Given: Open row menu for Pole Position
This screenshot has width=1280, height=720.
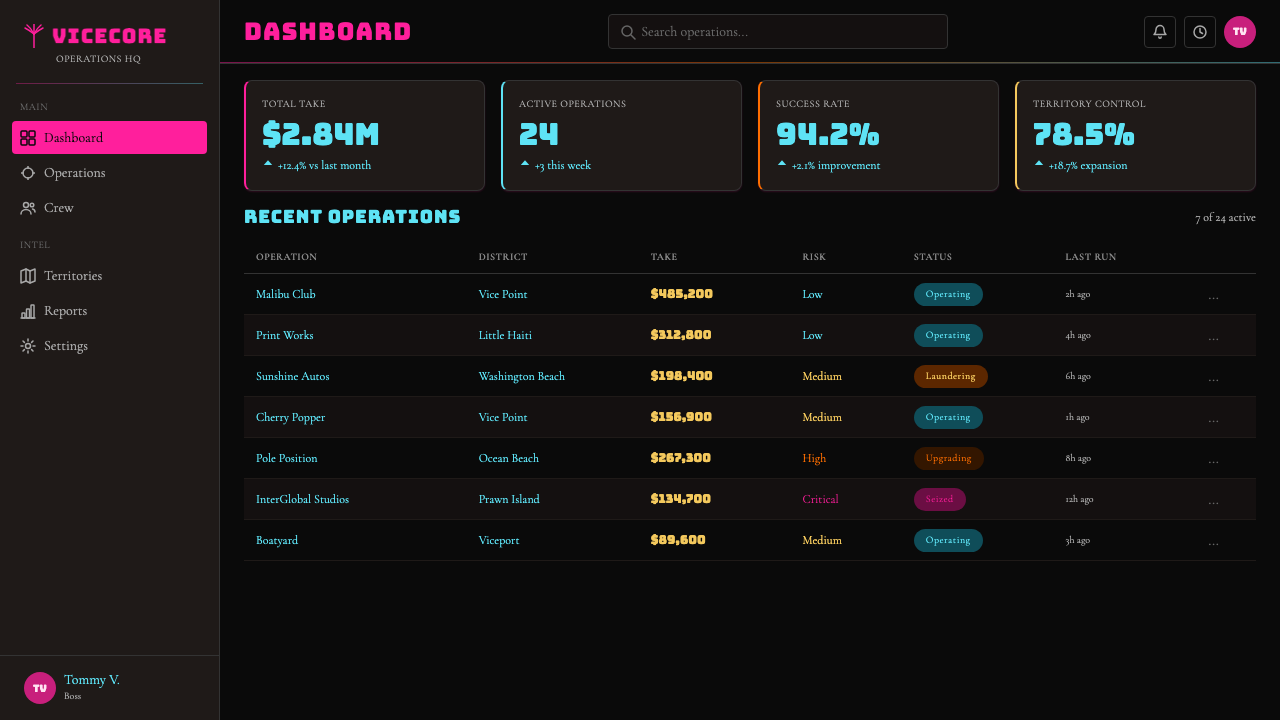Looking at the screenshot, I should (1213, 459).
